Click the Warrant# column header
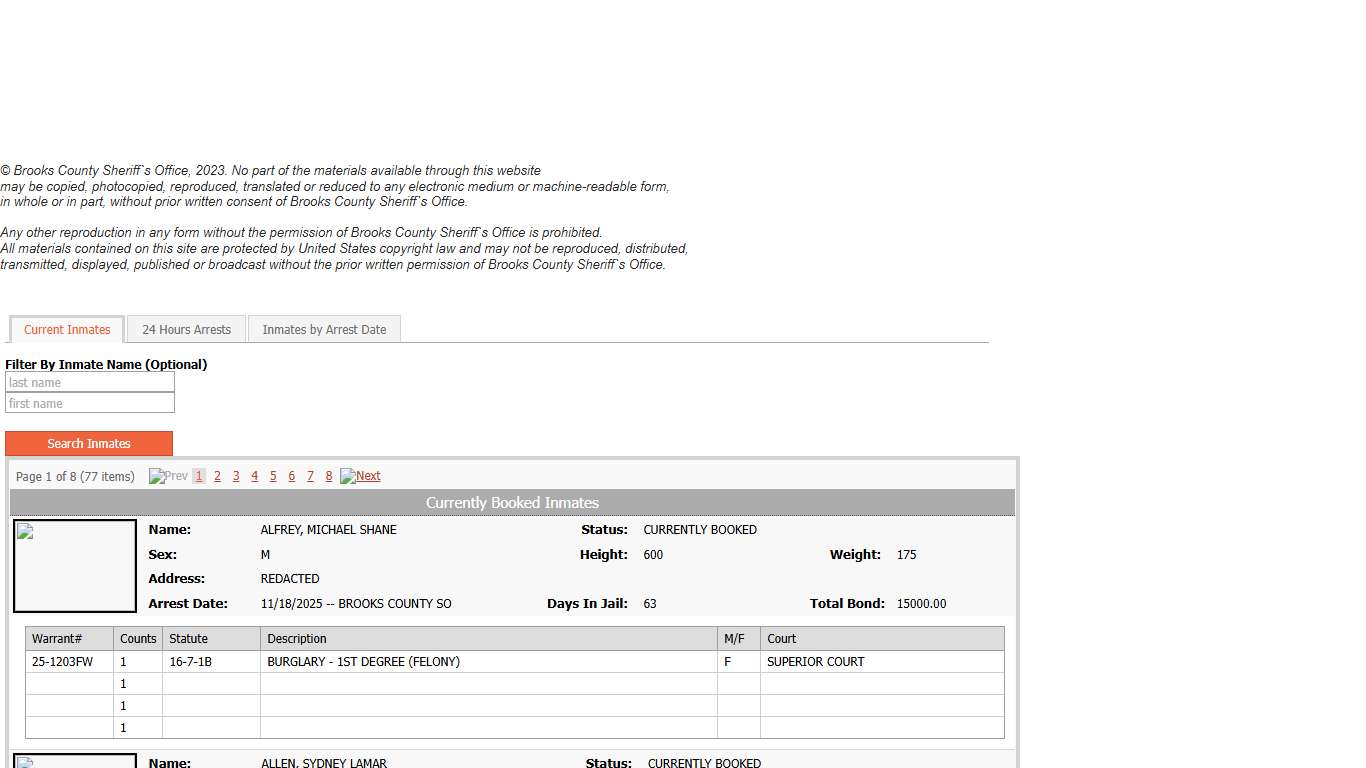 [x=57, y=639]
